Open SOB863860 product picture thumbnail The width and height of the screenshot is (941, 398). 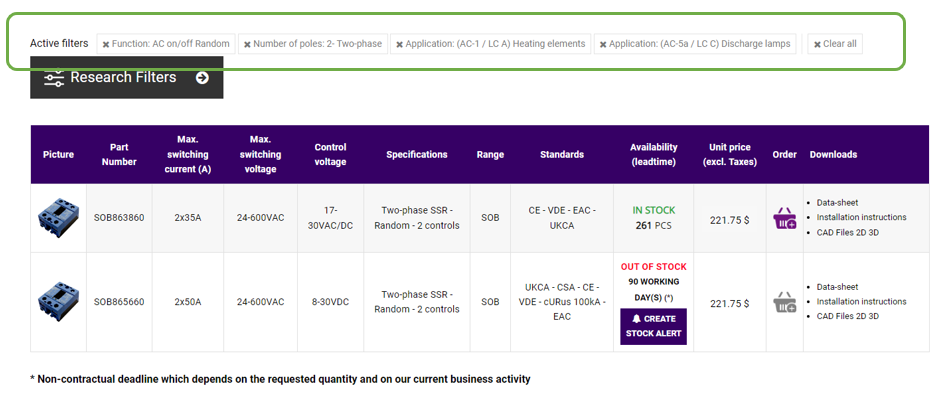click(58, 217)
